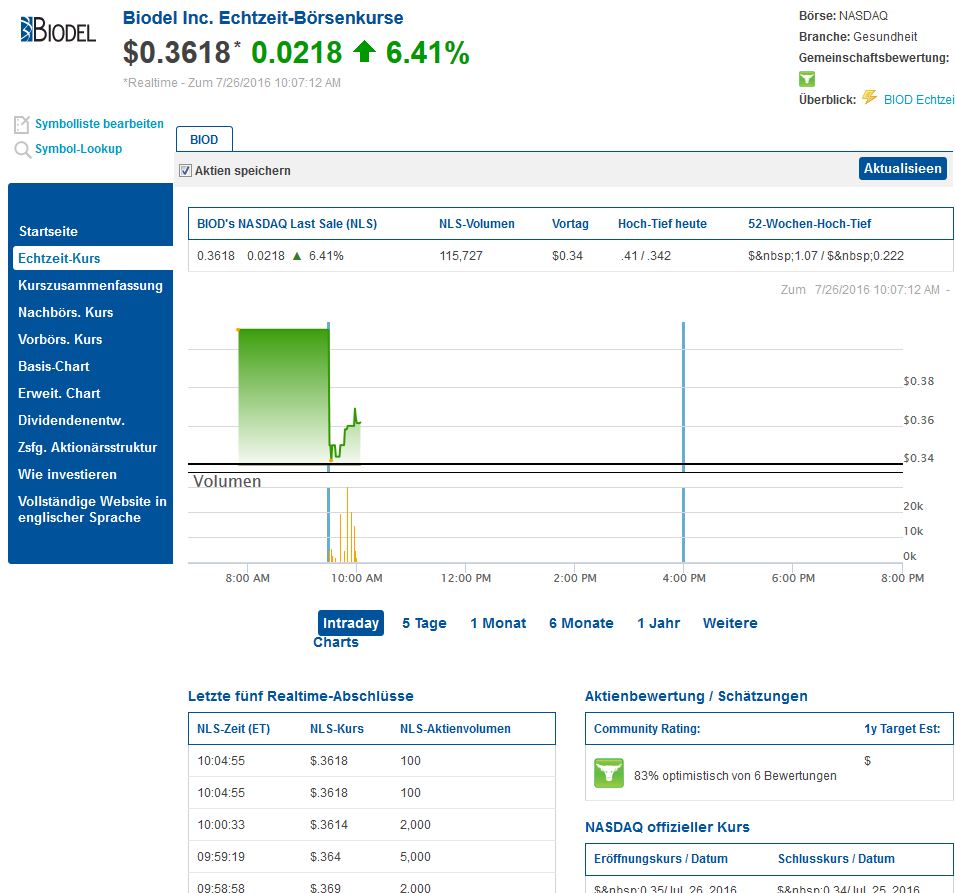This screenshot has width=955, height=893.
Task: Open Nachbörs. Kurs in sidebar
Action: (x=66, y=312)
